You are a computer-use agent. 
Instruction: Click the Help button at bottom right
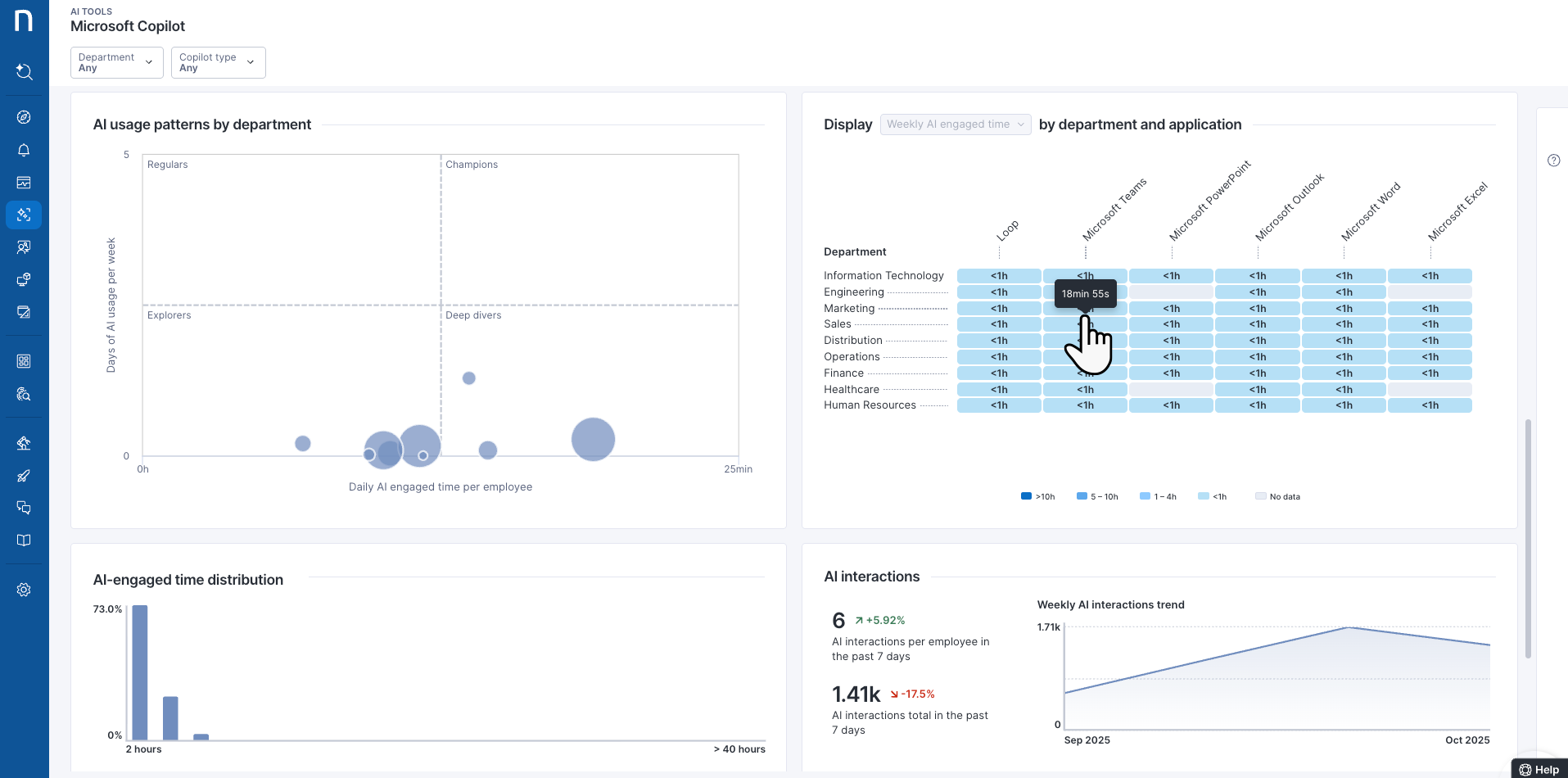(x=1539, y=769)
